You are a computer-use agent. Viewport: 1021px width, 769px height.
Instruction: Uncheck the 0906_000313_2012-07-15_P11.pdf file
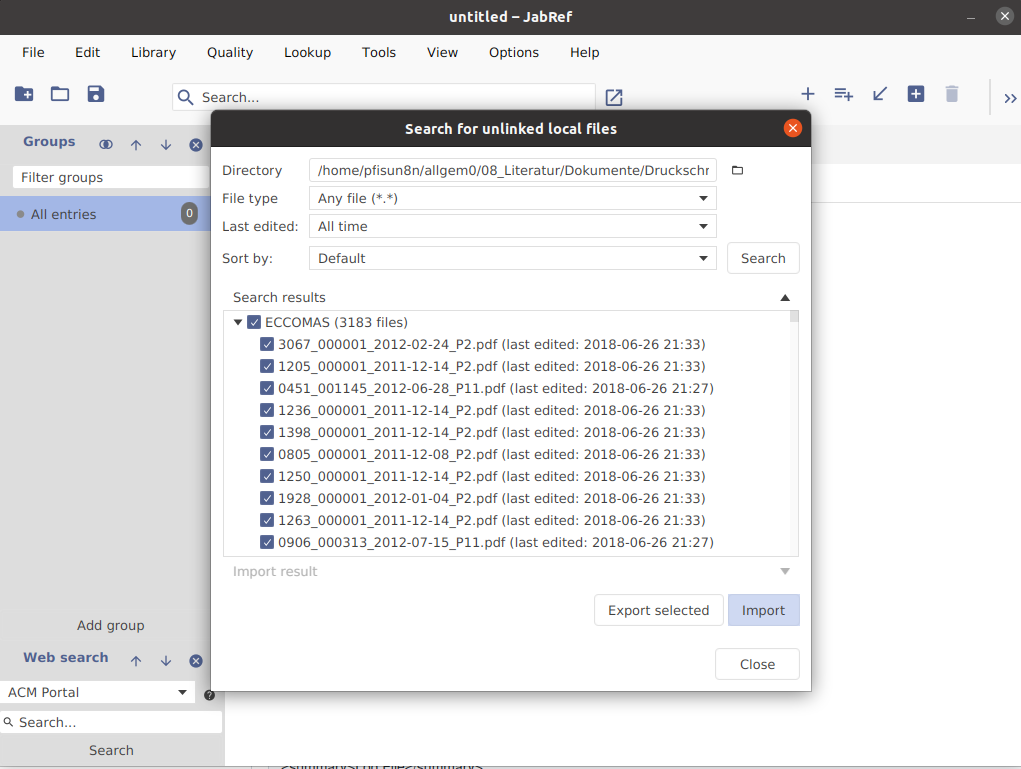267,542
